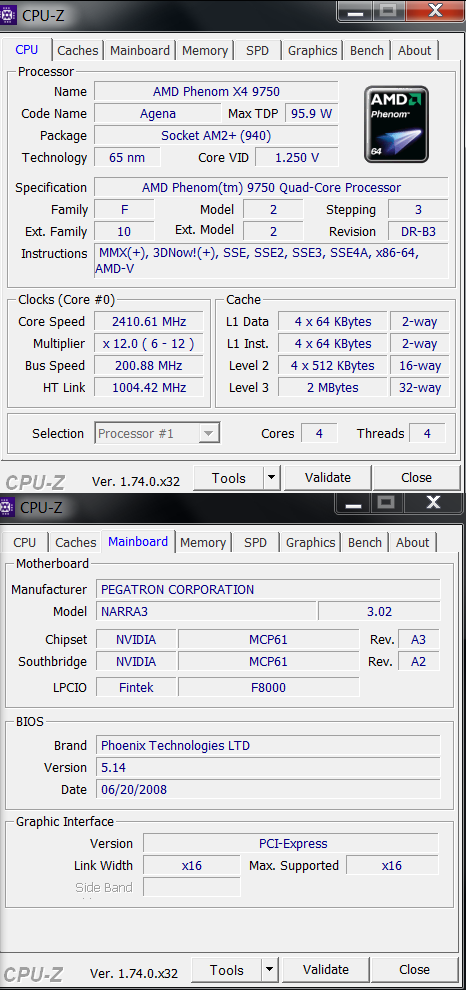Expand Tools dropdown arrow in the top window

point(271,478)
